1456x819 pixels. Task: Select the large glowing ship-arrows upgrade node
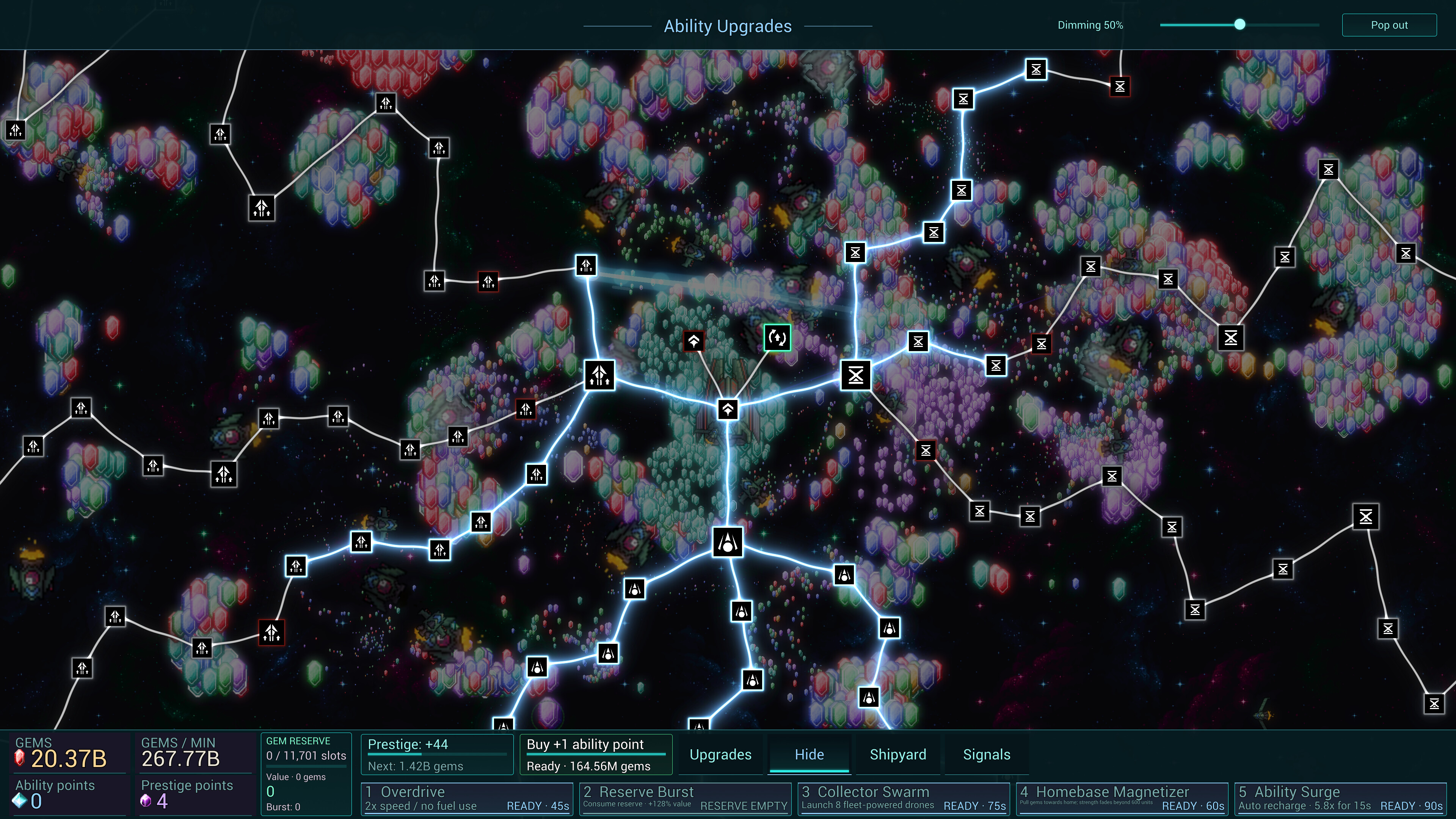click(599, 375)
